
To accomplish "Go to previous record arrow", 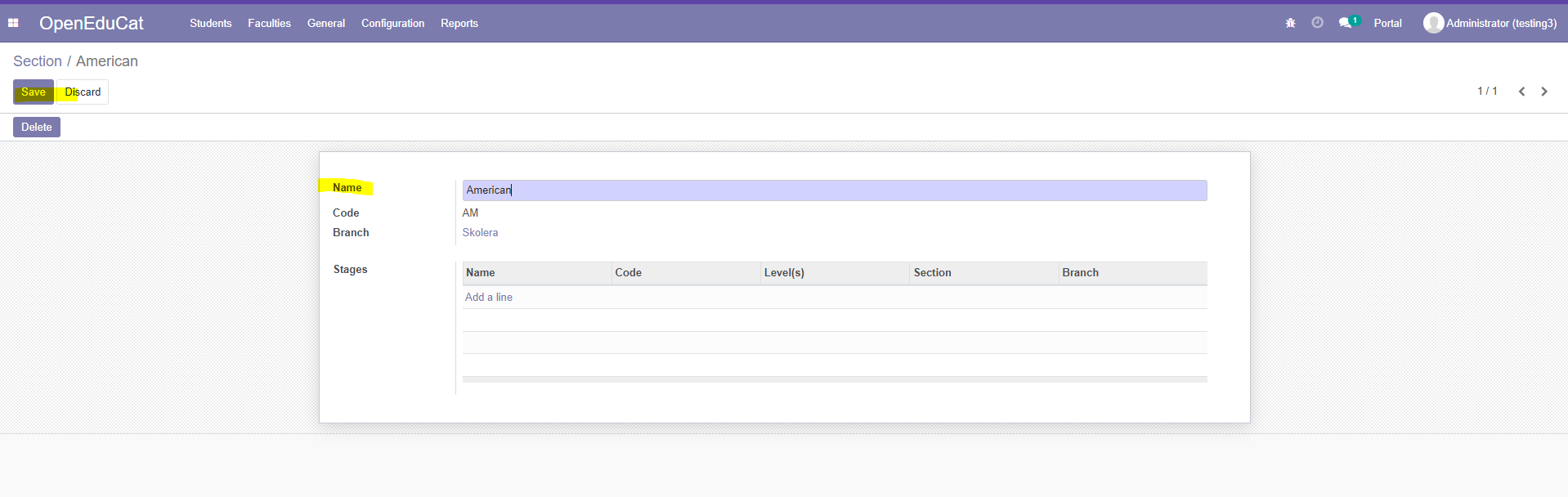I will click(1521, 92).
